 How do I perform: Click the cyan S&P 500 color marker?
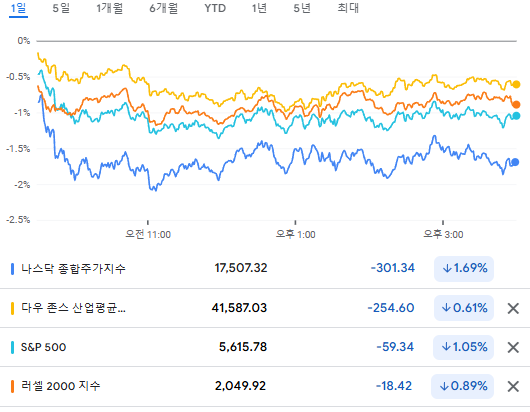[x=13, y=347]
